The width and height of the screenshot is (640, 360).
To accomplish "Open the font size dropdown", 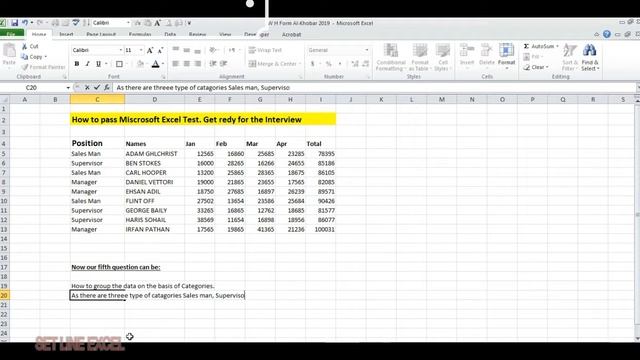I will pyautogui.click(x=141, y=50).
